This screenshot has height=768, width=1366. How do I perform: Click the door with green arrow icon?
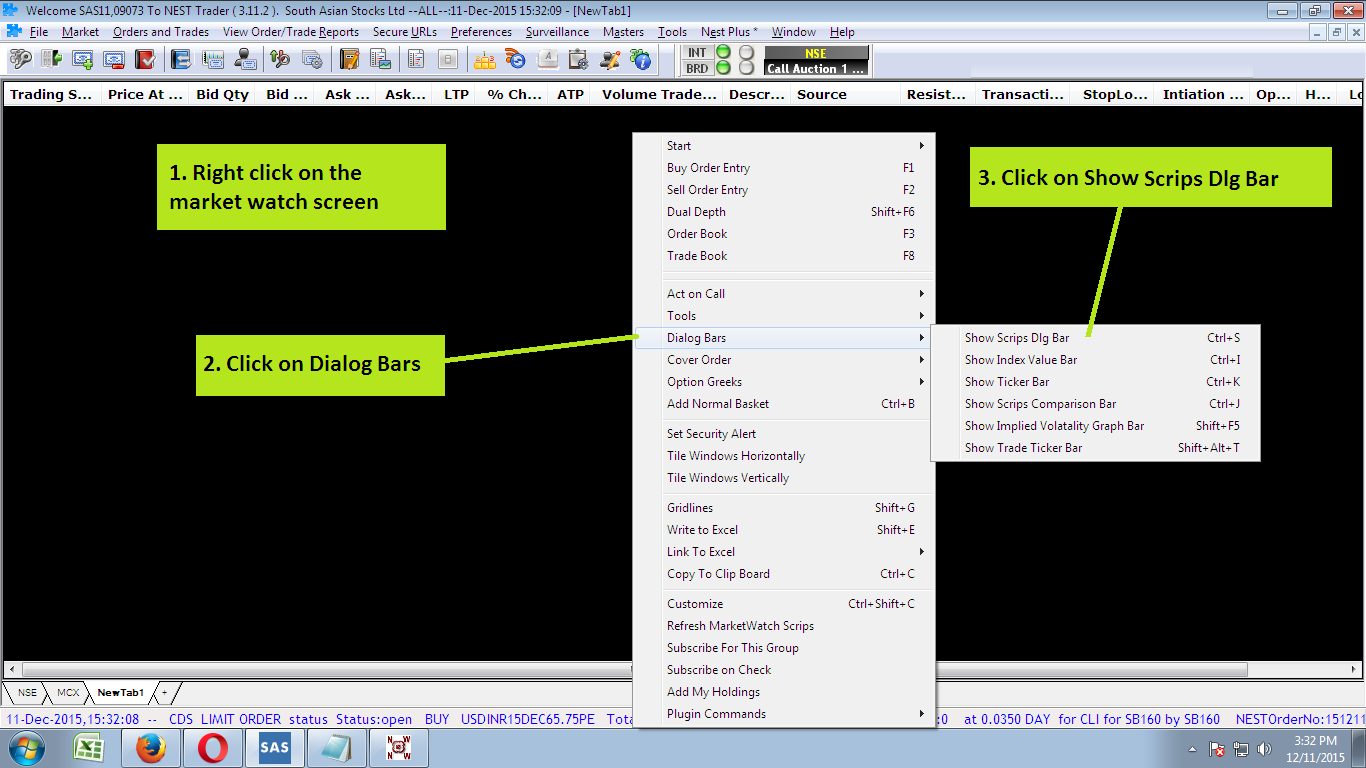coord(51,60)
